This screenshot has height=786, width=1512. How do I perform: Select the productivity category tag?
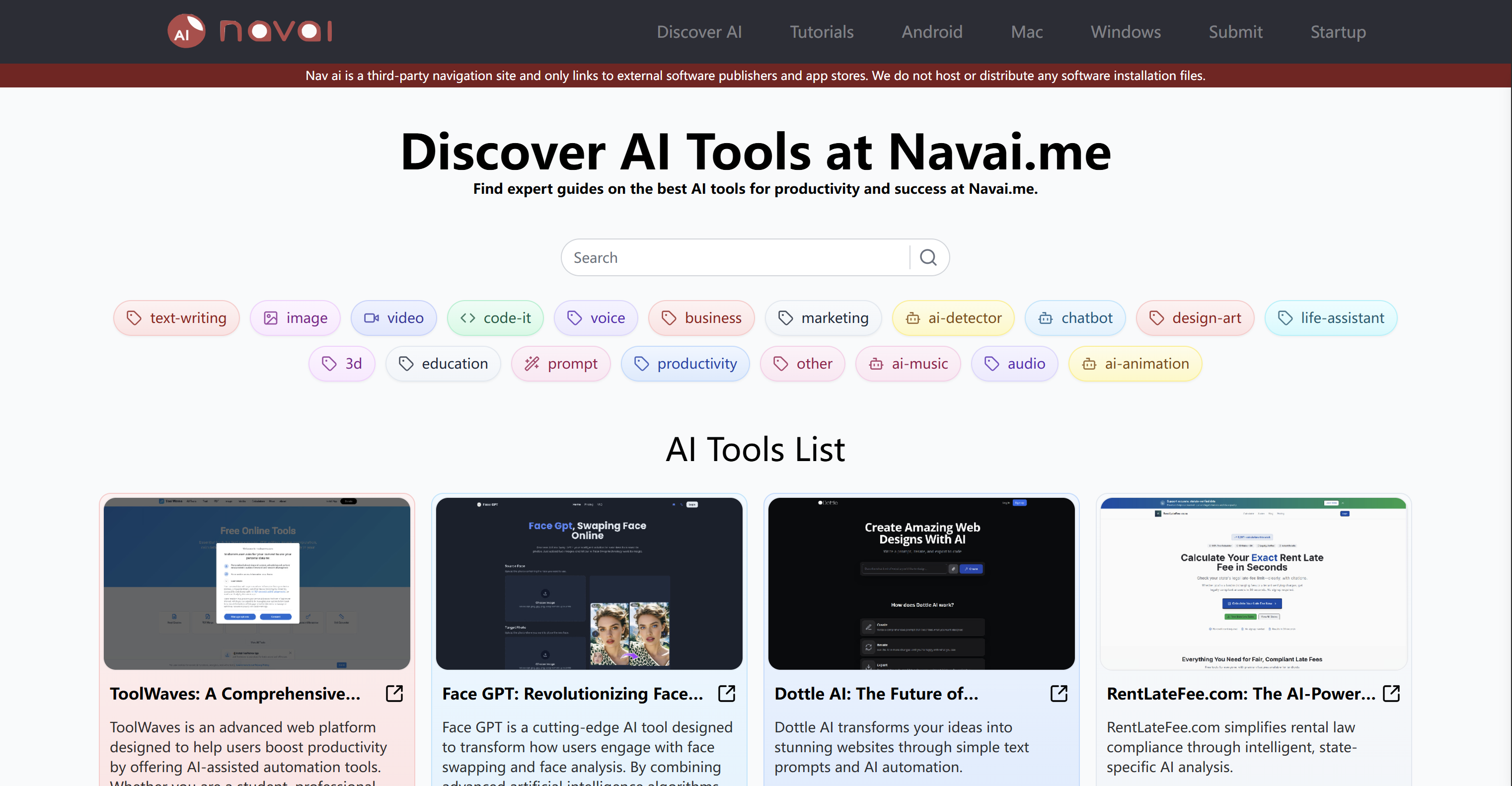(x=685, y=363)
